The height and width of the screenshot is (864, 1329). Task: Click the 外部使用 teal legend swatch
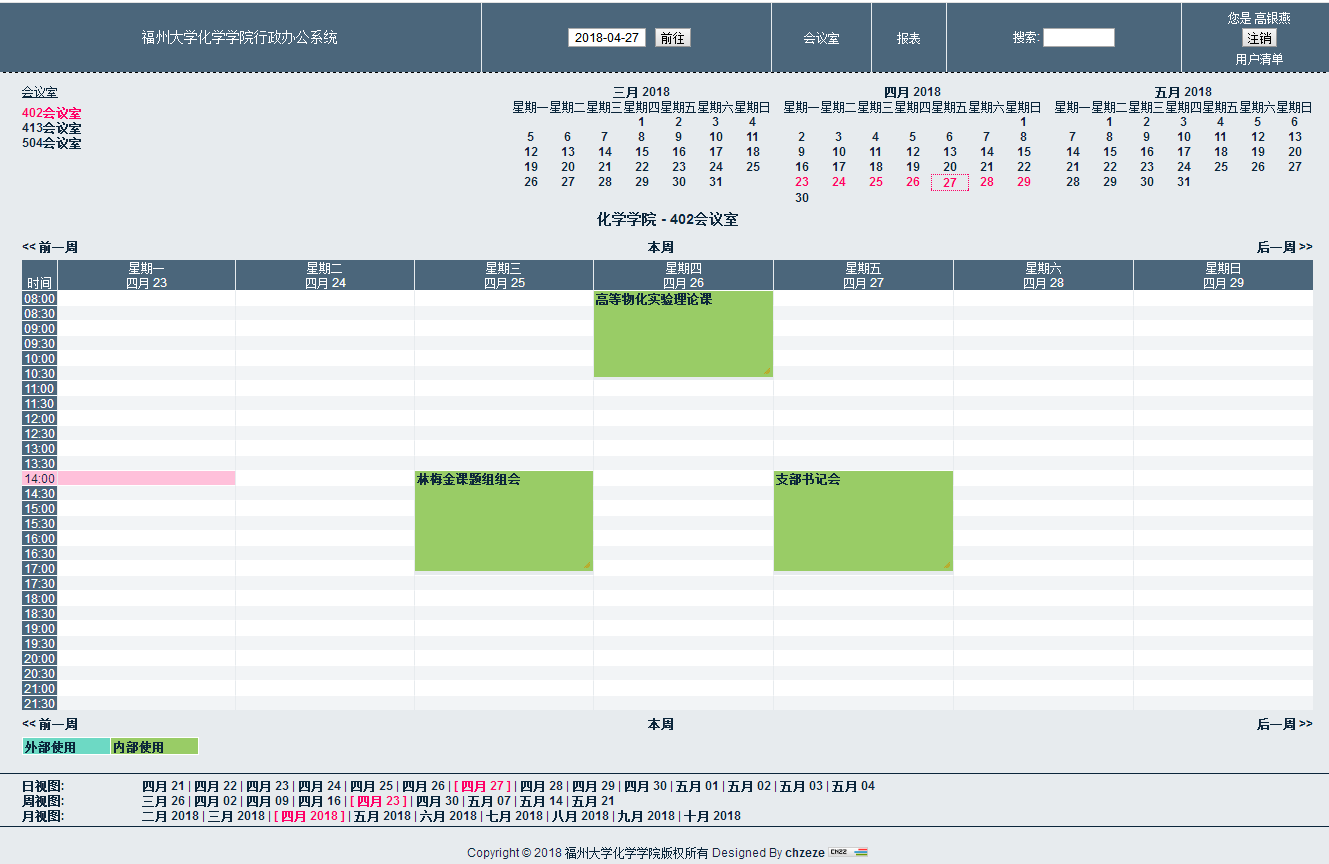(66, 747)
